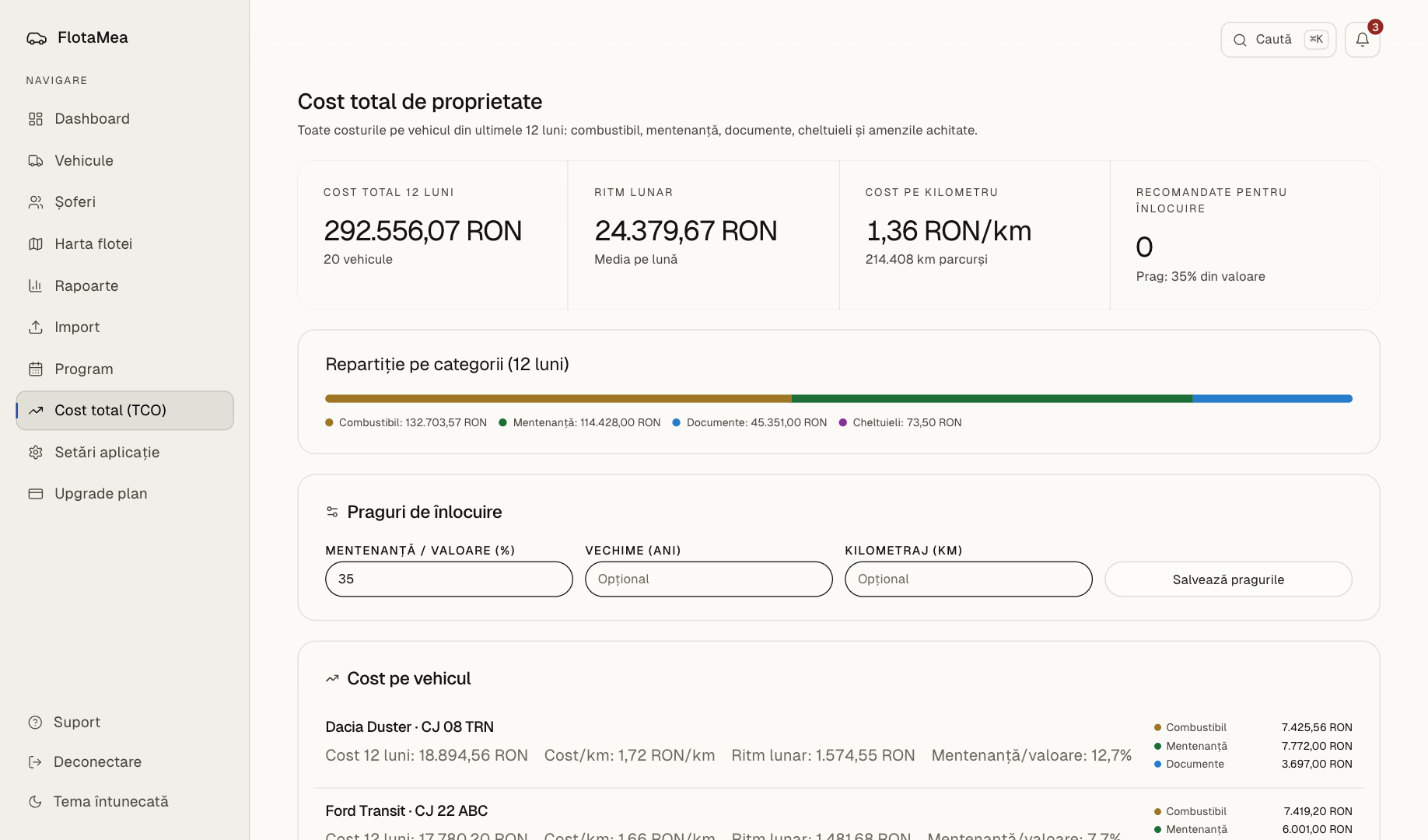1428x840 pixels.
Task: Click the Suport help icon
Action: (x=35, y=723)
